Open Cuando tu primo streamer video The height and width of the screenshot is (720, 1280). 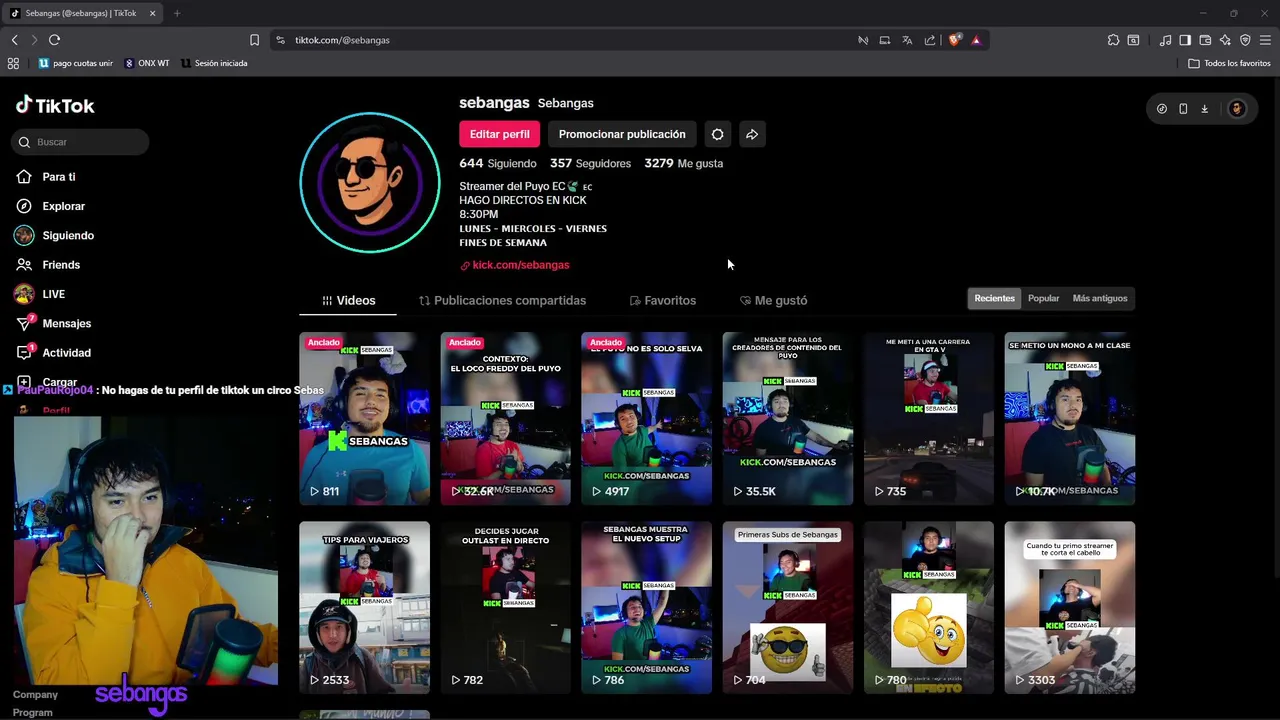pos(1070,607)
